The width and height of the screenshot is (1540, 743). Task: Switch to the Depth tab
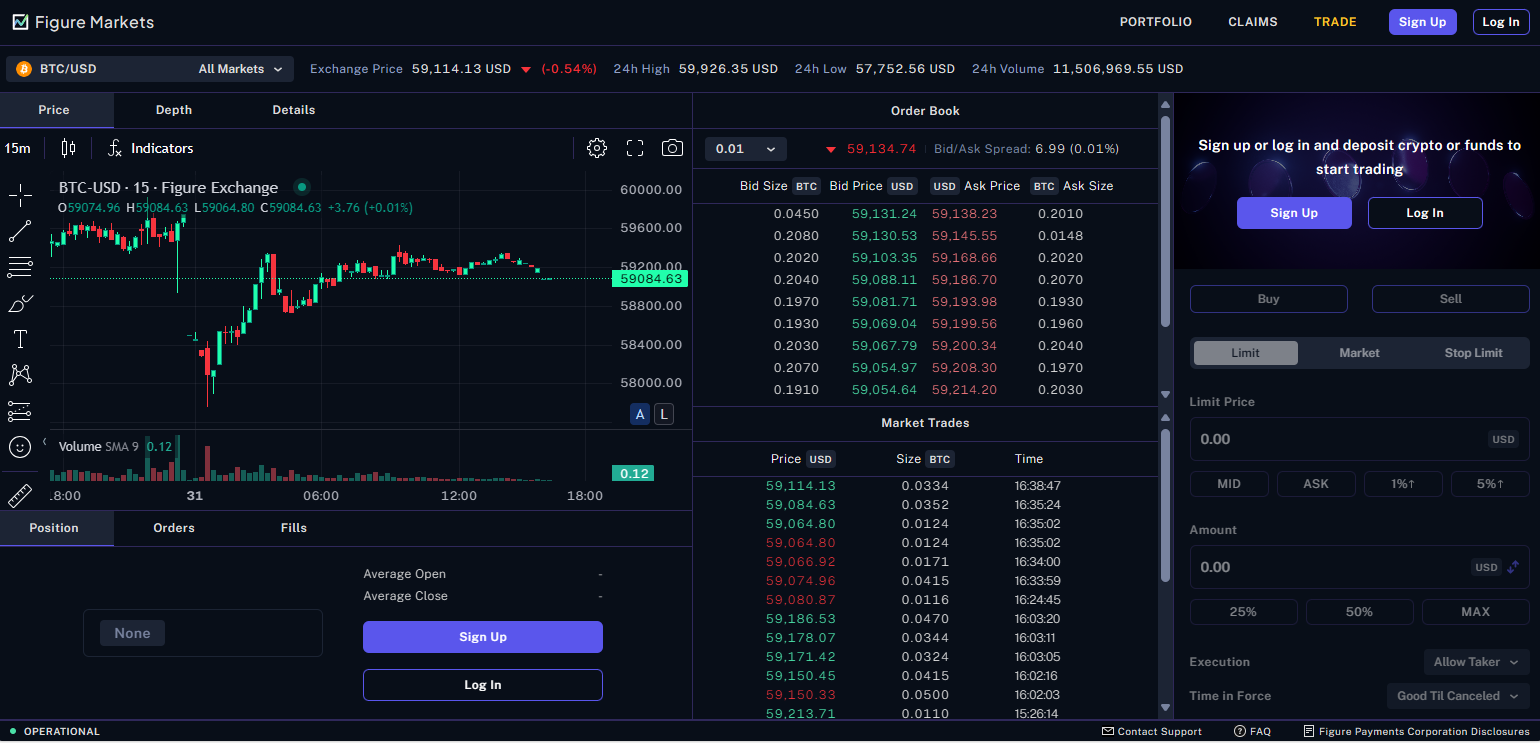point(173,110)
